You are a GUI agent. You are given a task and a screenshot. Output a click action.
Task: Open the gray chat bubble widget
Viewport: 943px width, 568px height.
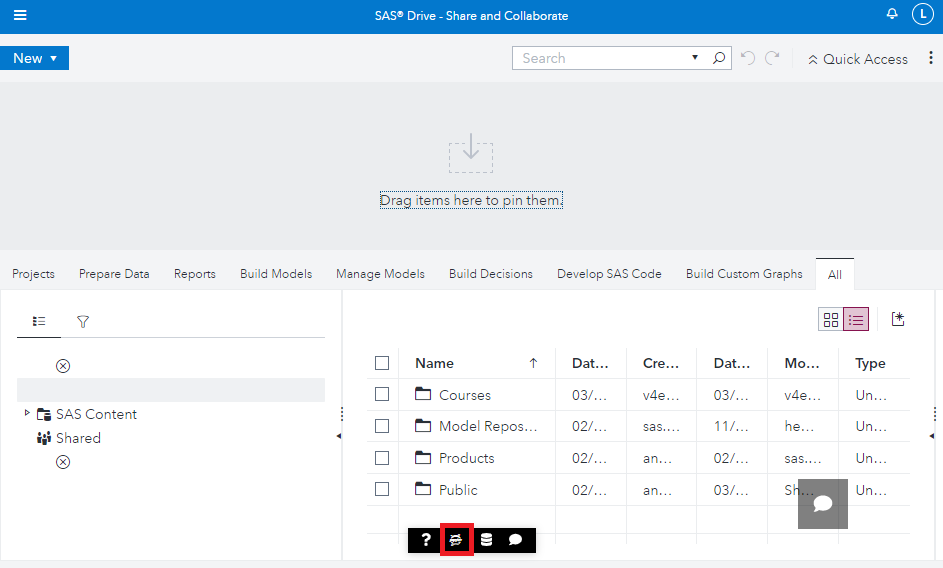(x=822, y=504)
